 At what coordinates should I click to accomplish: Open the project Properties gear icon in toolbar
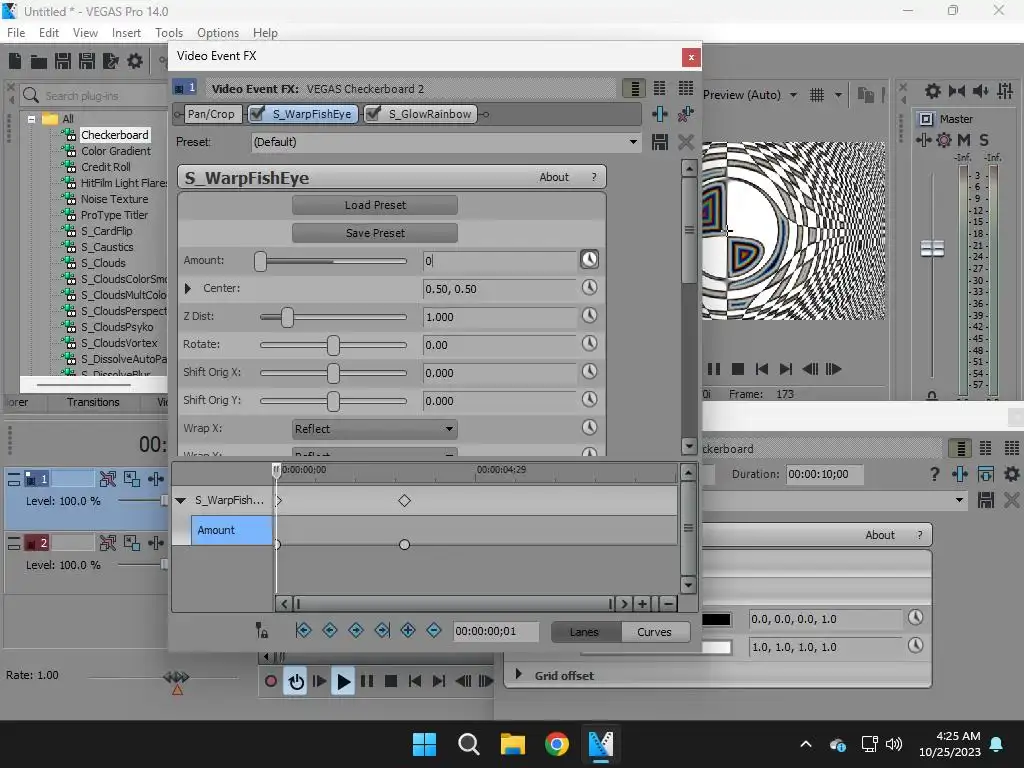(x=135, y=61)
